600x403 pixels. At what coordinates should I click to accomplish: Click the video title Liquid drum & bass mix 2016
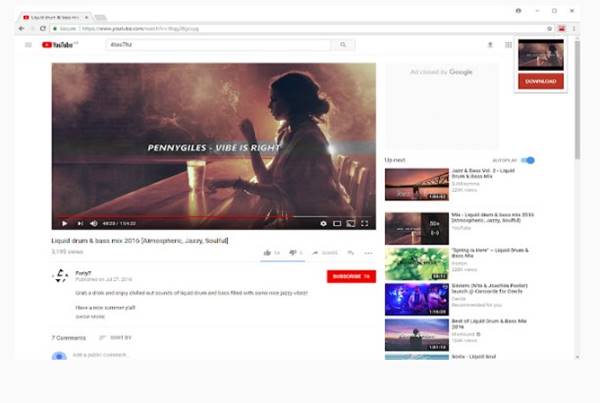pyautogui.click(x=140, y=240)
